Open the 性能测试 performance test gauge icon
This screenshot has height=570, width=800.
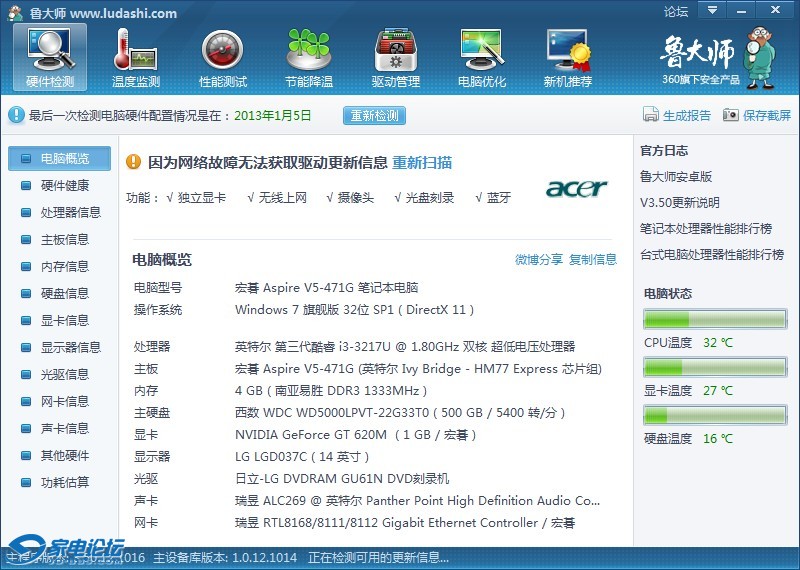pyautogui.click(x=222, y=57)
